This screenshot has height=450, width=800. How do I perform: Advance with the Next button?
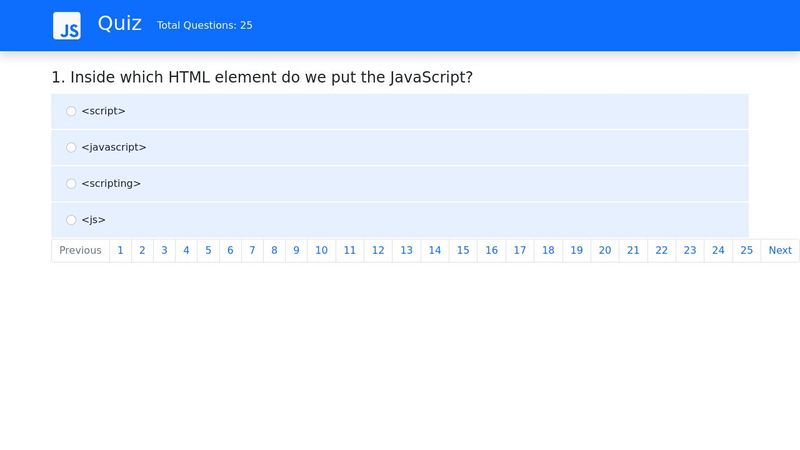pos(780,251)
